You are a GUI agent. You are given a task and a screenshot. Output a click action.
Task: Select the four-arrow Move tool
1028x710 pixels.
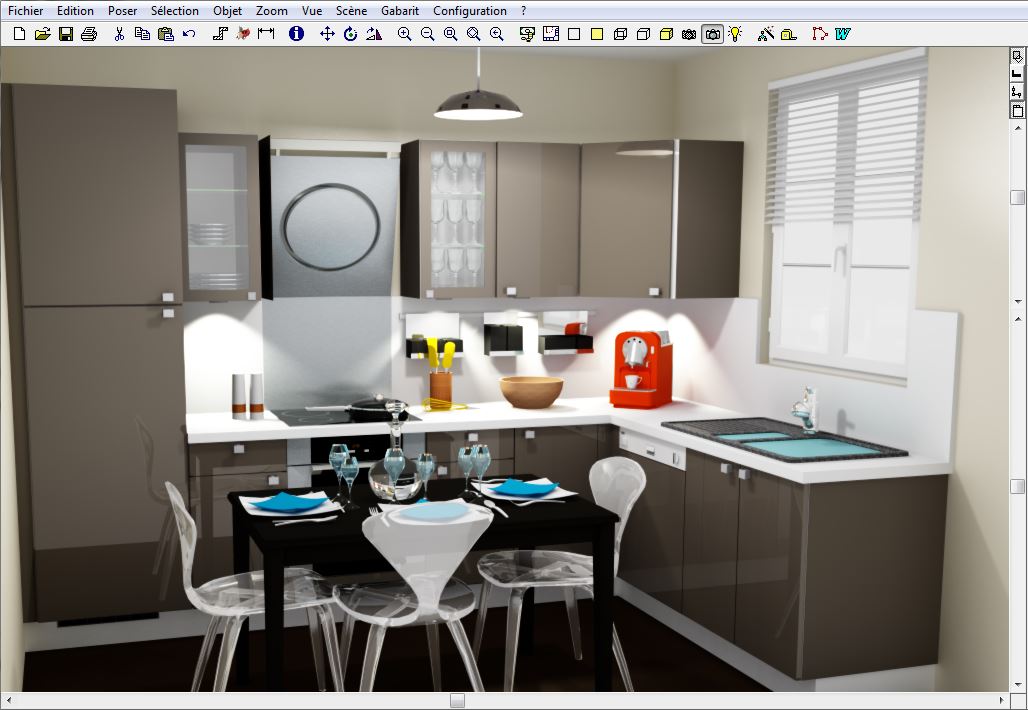327,34
